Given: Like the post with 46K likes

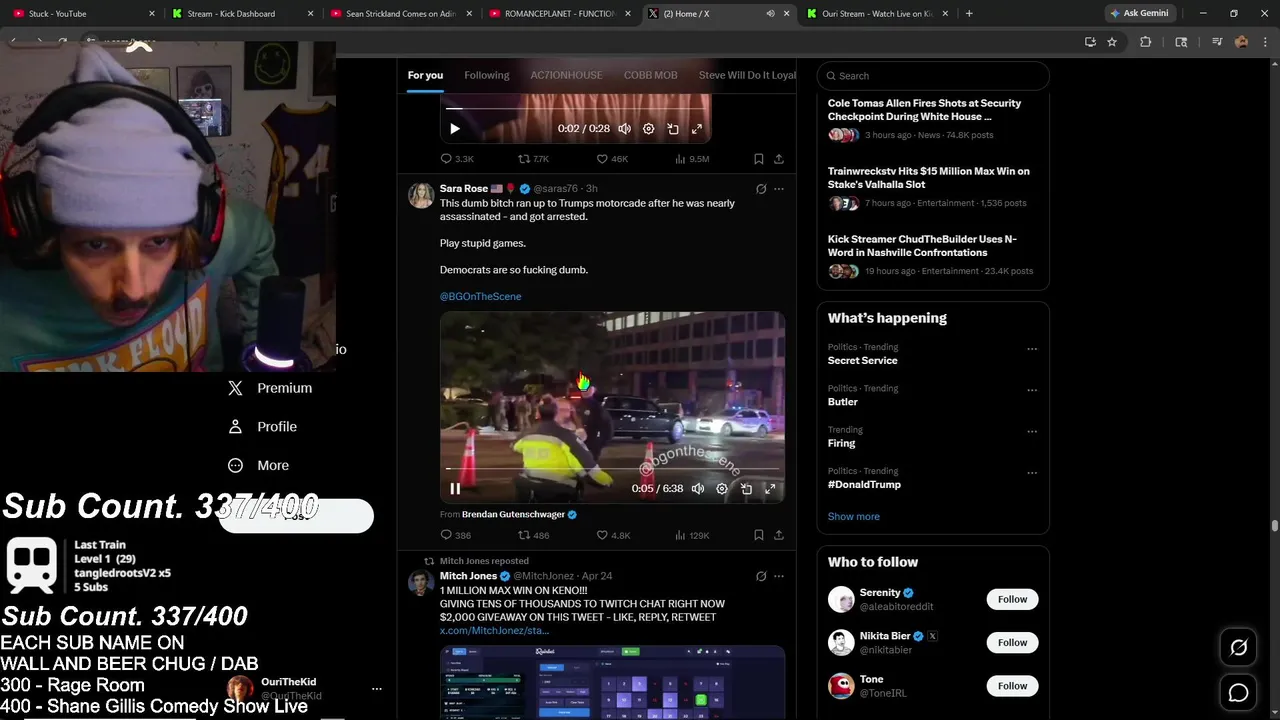Looking at the screenshot, I should pos(612,159).
